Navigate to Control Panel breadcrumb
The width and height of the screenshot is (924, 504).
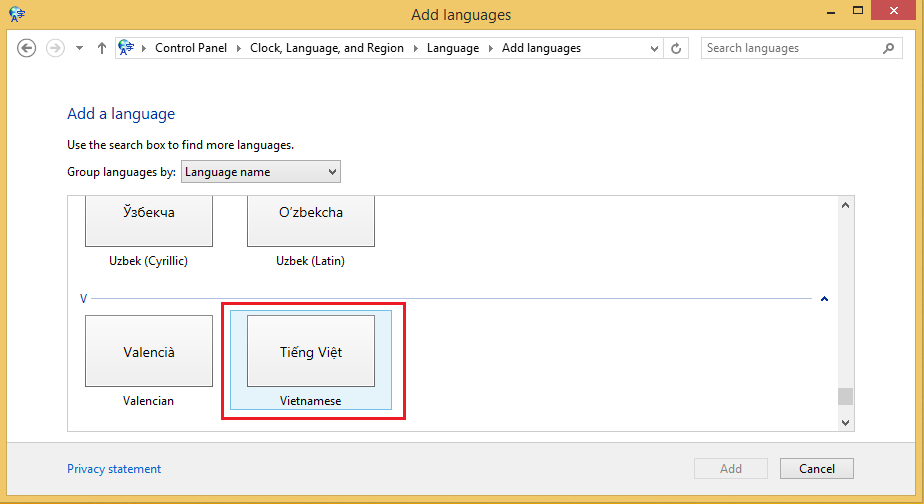190,48
